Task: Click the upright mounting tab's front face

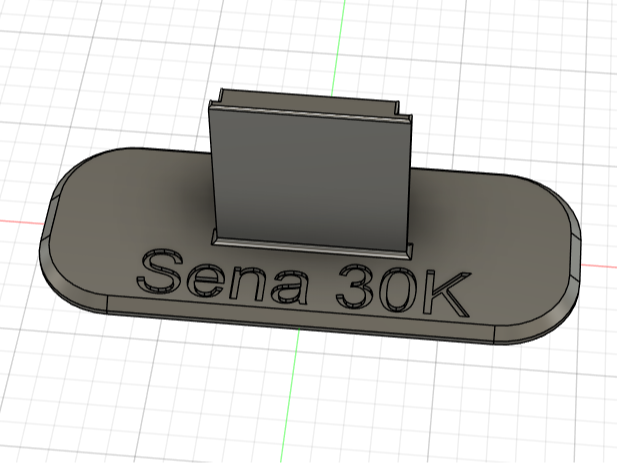Action: [311, 179]
